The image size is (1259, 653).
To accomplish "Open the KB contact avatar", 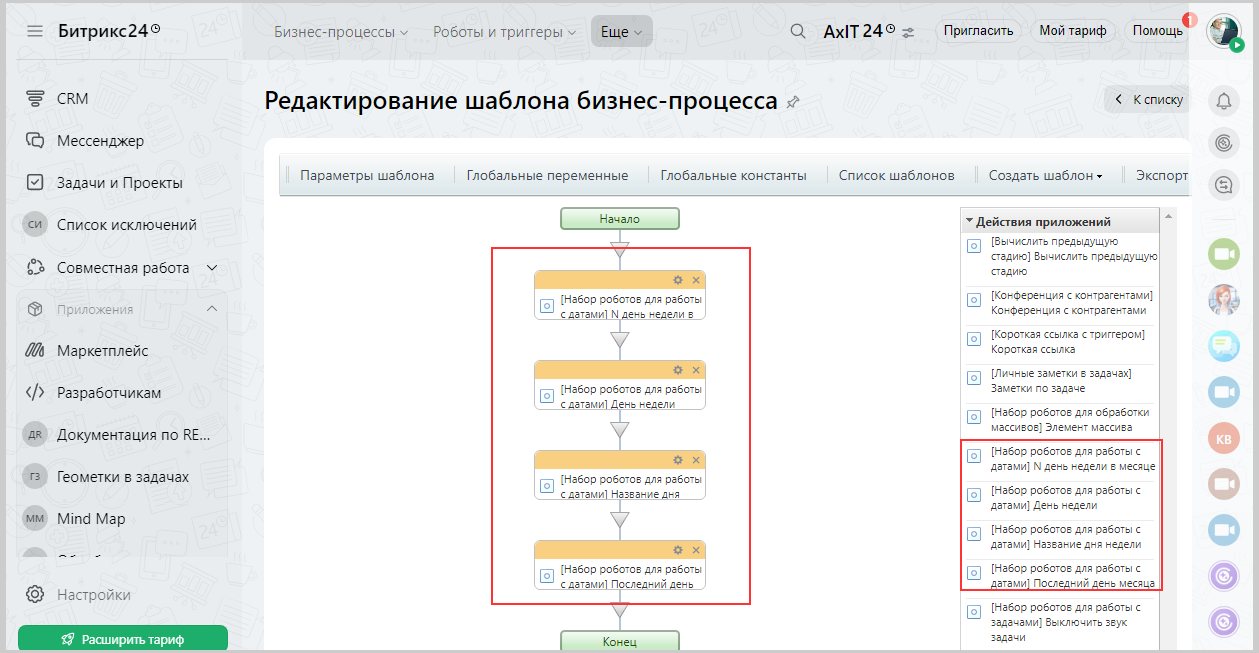I will pos(1223,438).
